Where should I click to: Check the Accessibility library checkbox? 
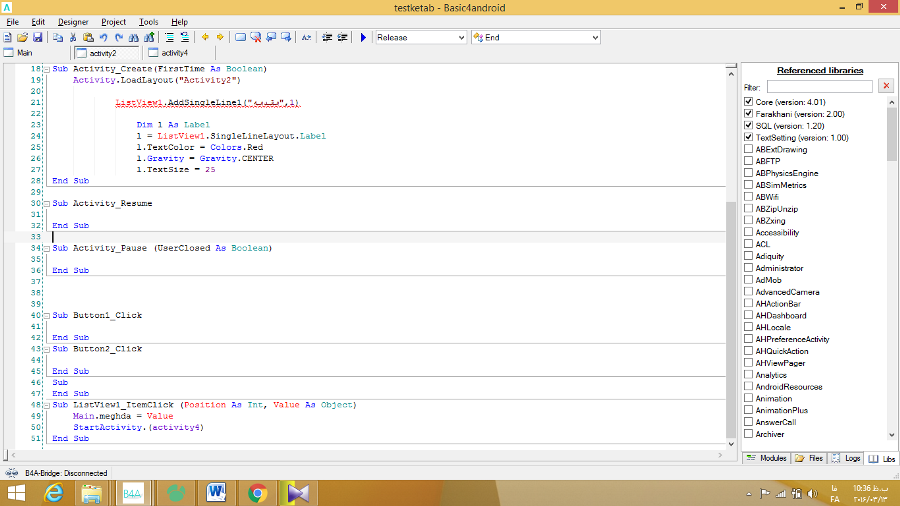click(x=749, y=232)
